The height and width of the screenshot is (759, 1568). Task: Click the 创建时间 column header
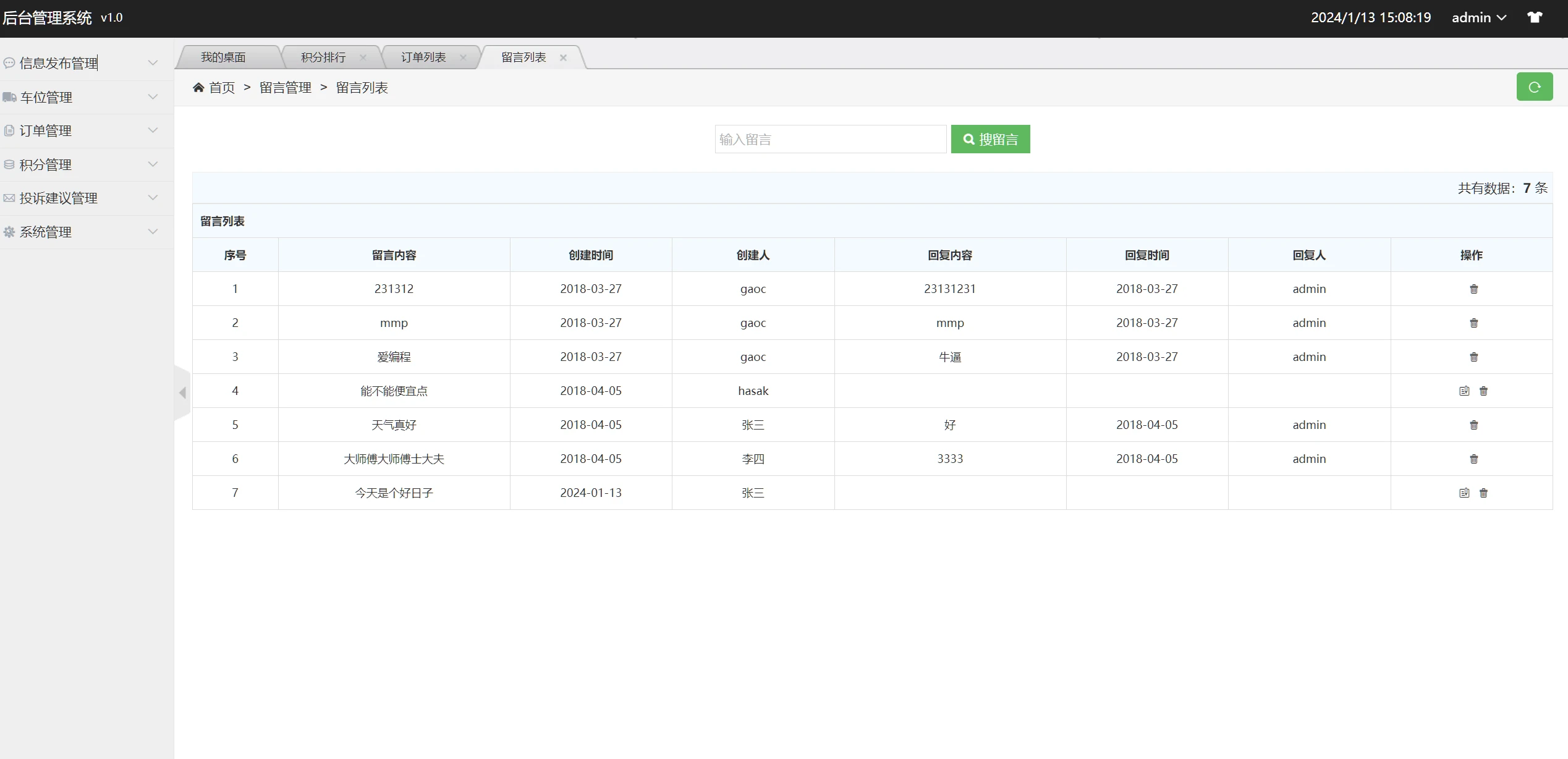[591, 255]
